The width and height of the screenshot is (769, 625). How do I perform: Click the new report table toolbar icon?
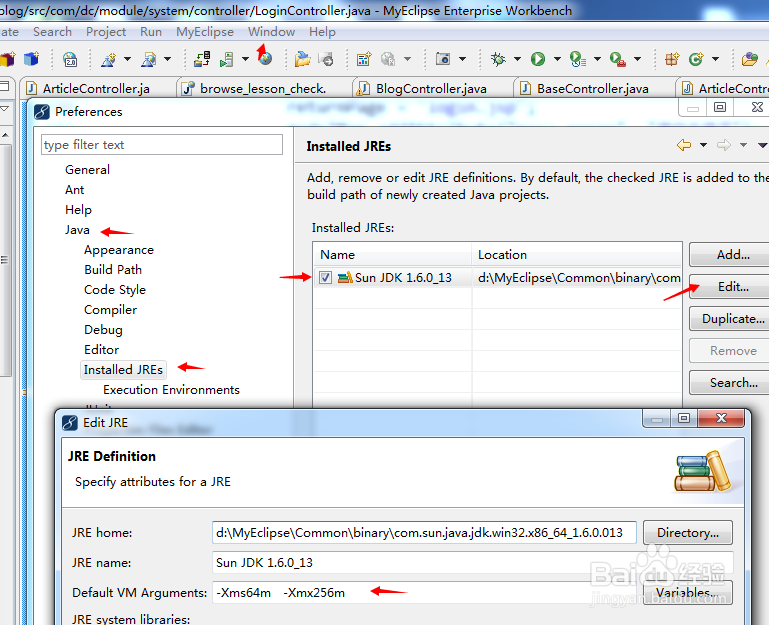coord(364,59)
